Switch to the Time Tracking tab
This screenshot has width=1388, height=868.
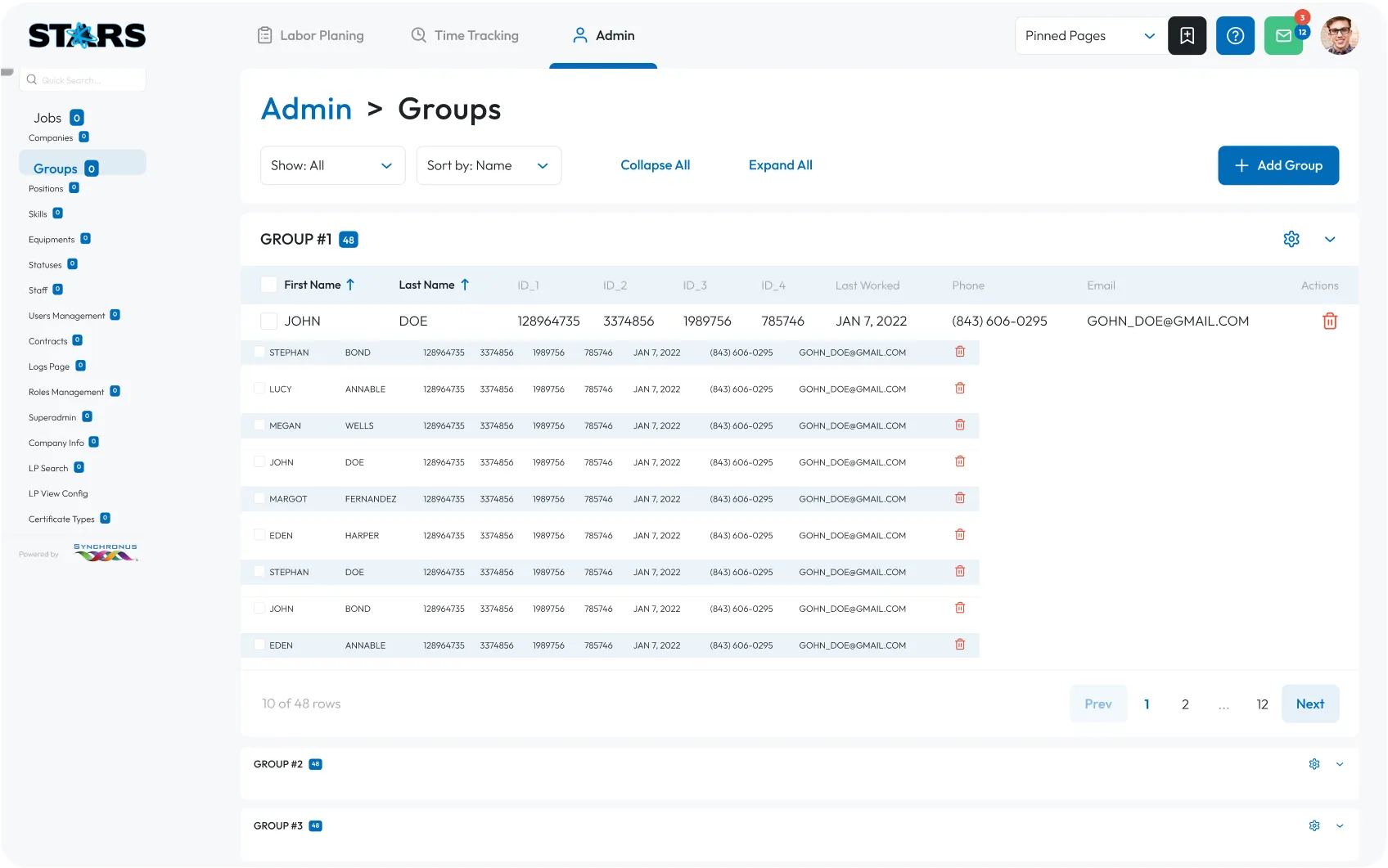click(x=465, y=35)
